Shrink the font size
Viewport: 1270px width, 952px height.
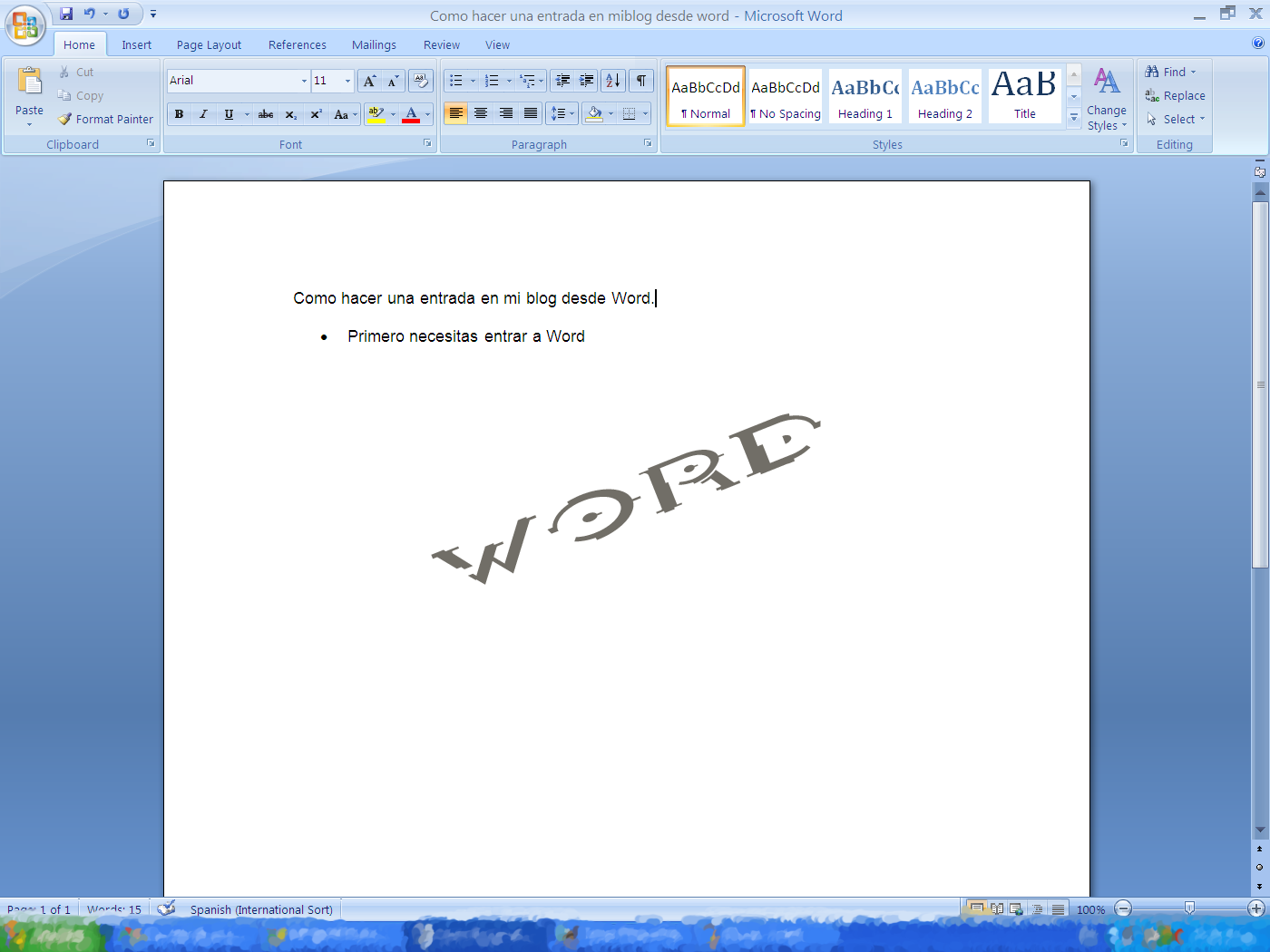point(393,81)
